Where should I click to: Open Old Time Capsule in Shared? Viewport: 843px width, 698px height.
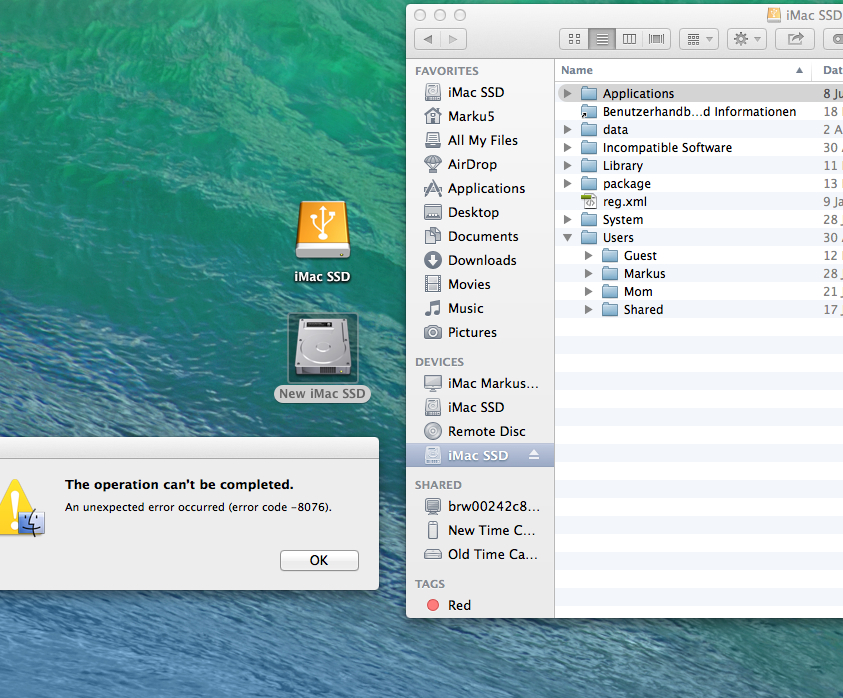coord(480,554)
